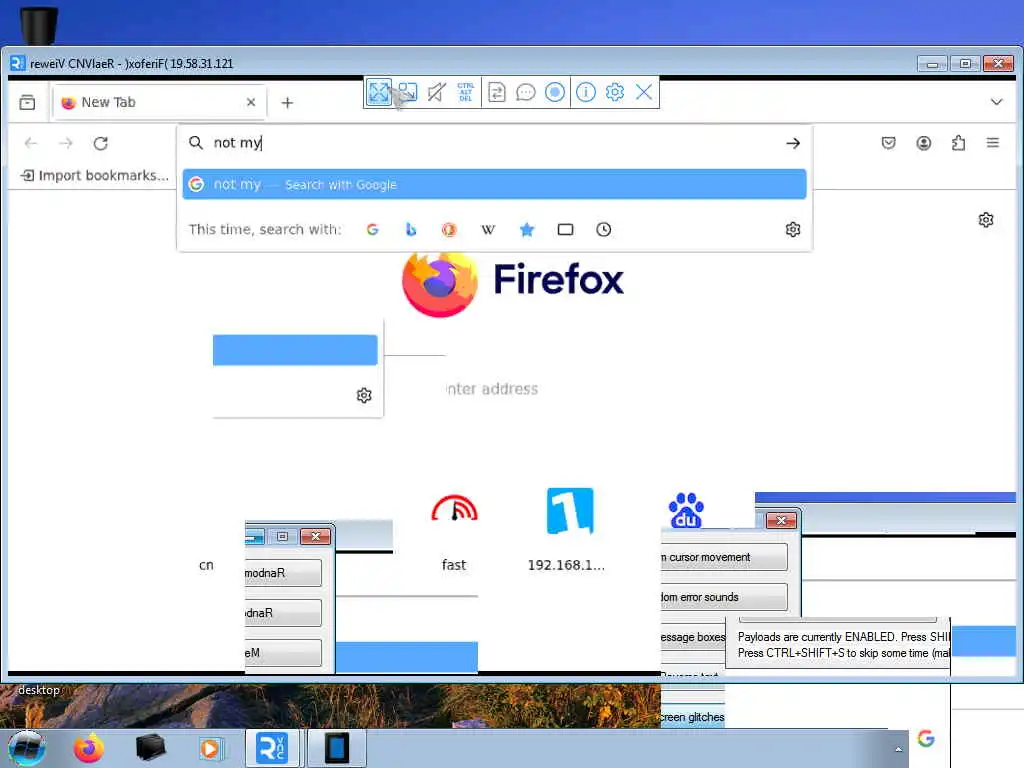Send Ctrl+Alt+Del via VNC toolbar
This screenshot has width=1024, height=768.
466,92
